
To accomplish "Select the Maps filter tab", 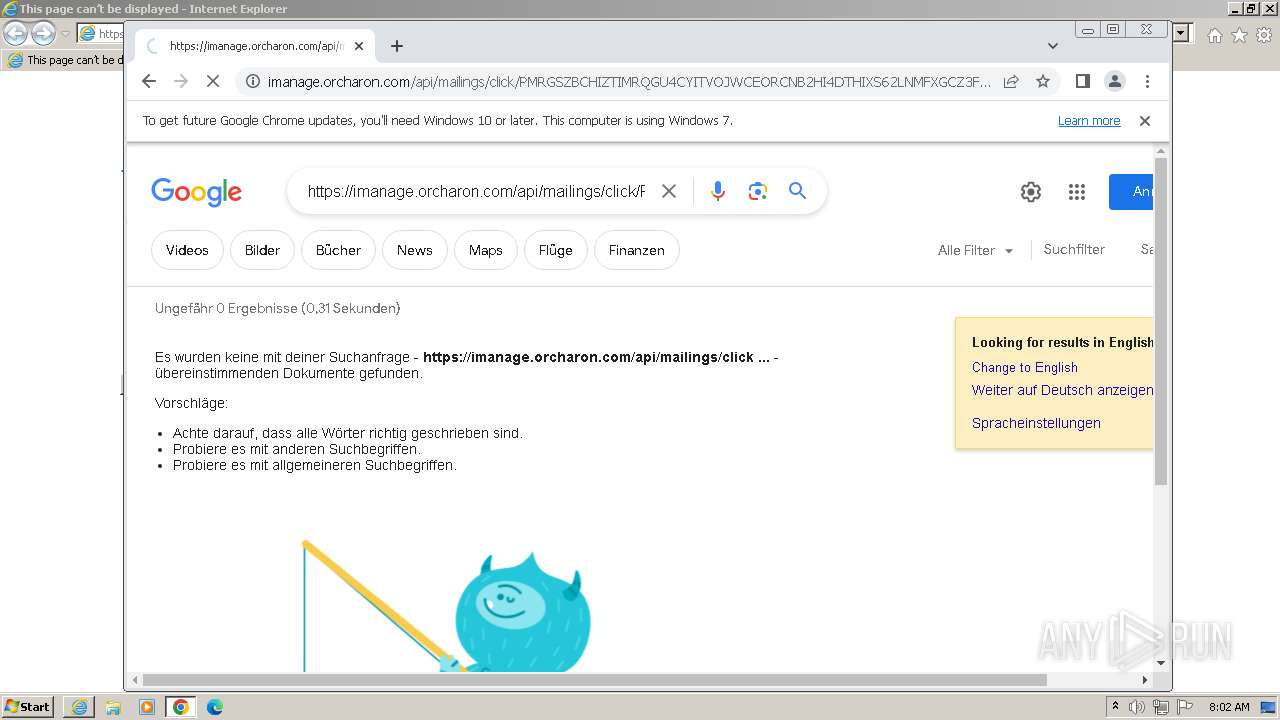I will pos(485,250).
